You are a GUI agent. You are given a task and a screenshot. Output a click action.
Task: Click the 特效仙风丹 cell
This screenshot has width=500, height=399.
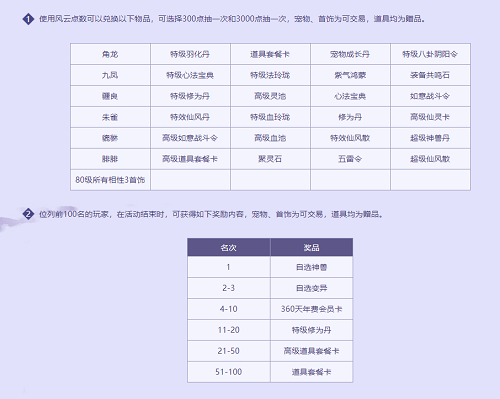190,117
